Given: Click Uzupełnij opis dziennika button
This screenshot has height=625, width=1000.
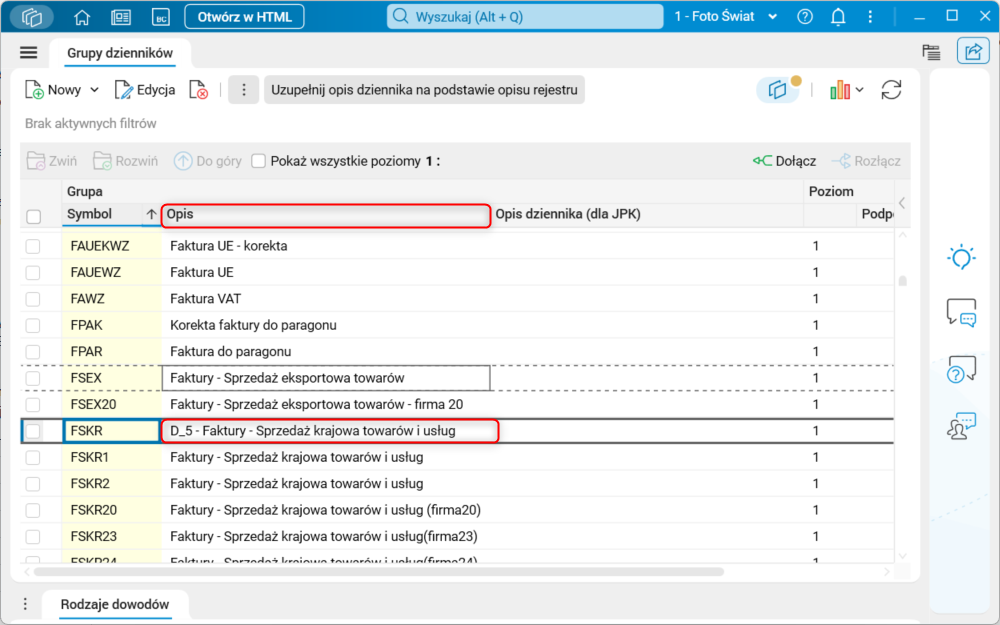Looking at the screenshot, I should [x=424, y=90].
